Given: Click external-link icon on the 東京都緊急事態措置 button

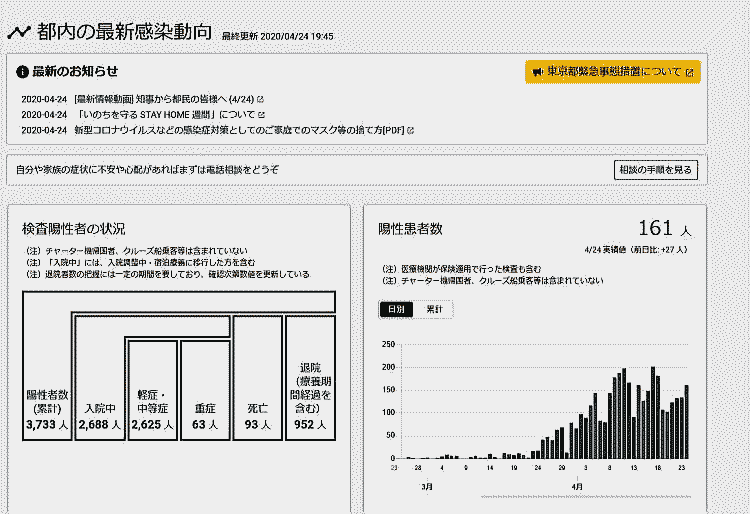Looking at the screenshot, I should pyautogui.click(x=689, y=72).
